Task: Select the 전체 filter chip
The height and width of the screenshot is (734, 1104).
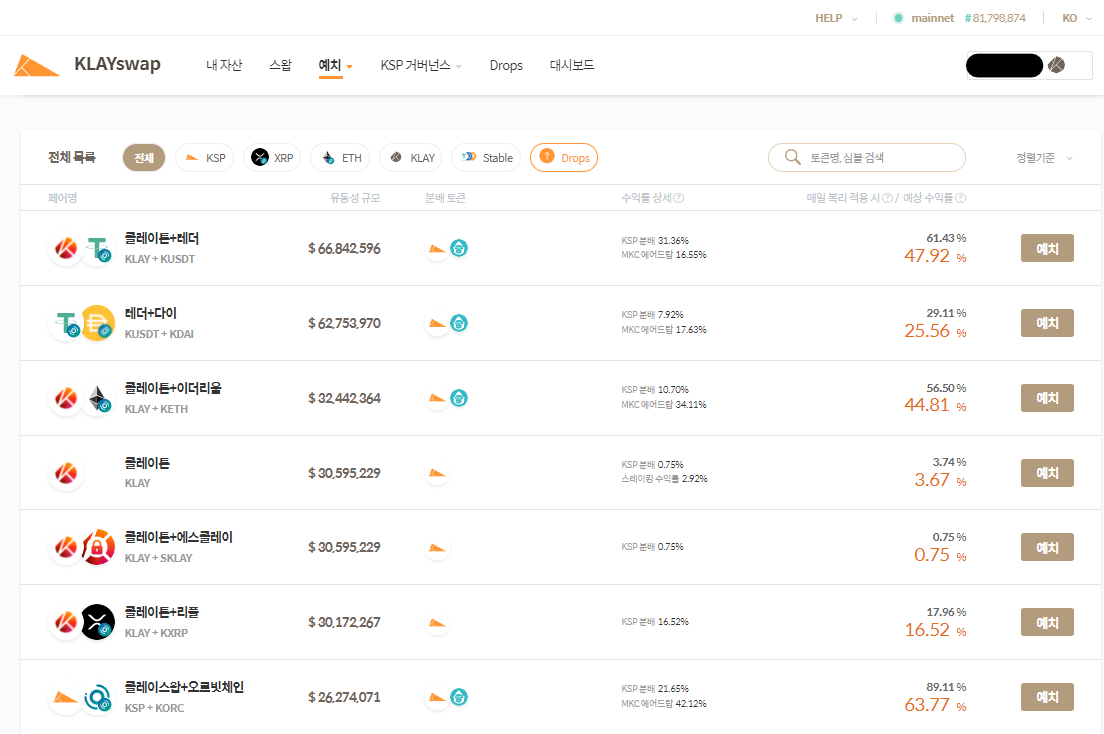Action: tap(144, 158)
